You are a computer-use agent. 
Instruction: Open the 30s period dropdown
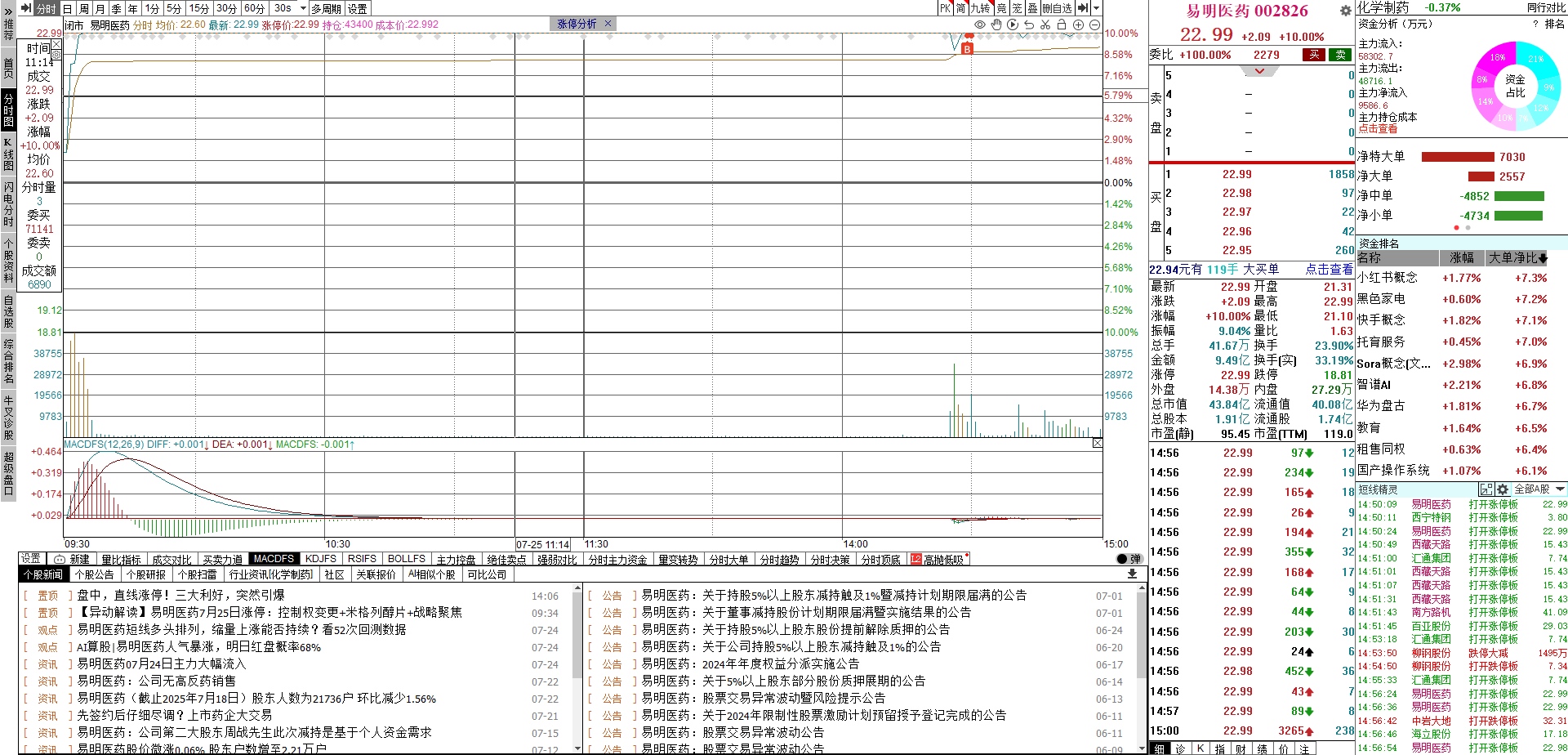(303, 8)
